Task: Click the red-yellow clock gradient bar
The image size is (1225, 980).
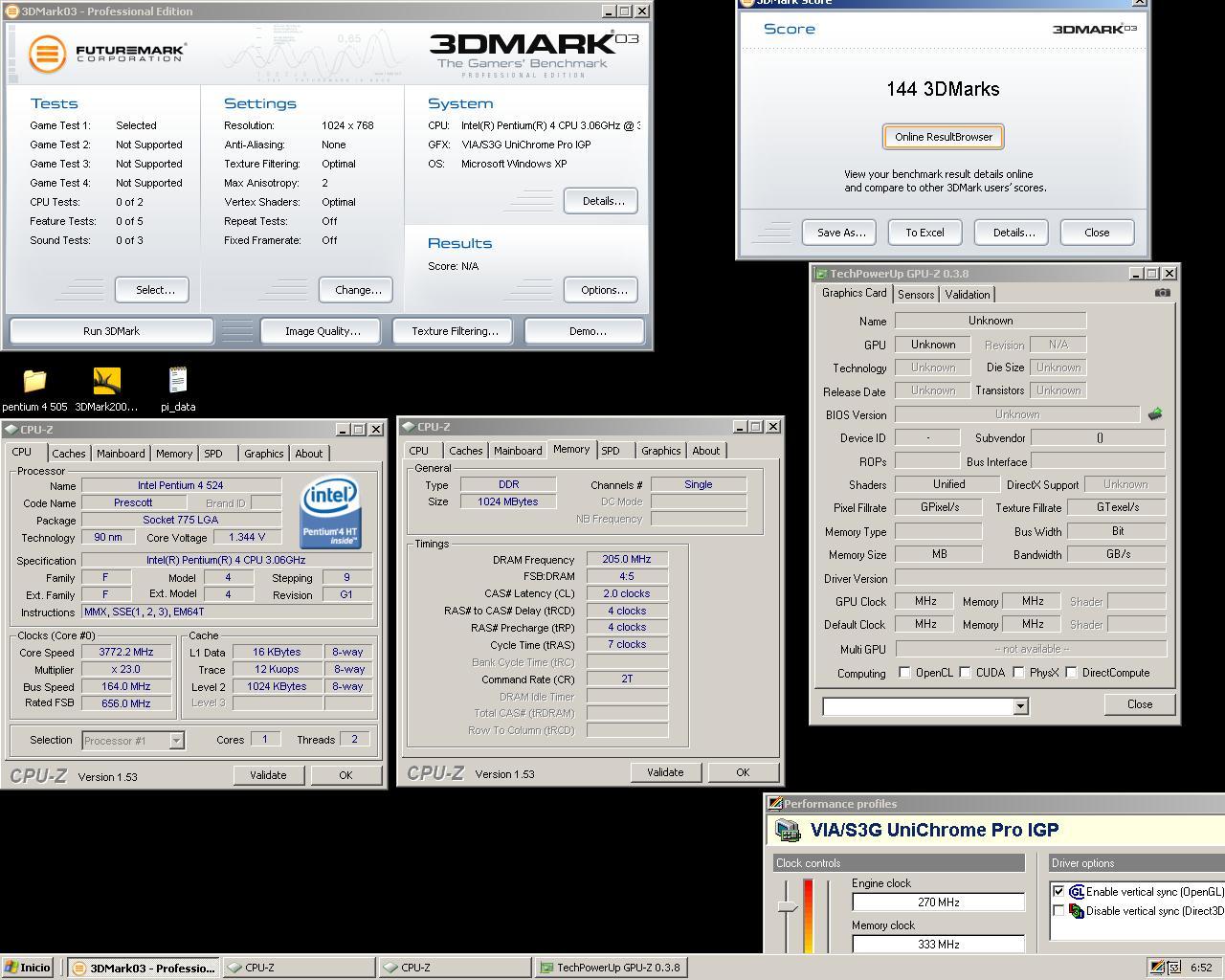Action: tap(809, 917)
